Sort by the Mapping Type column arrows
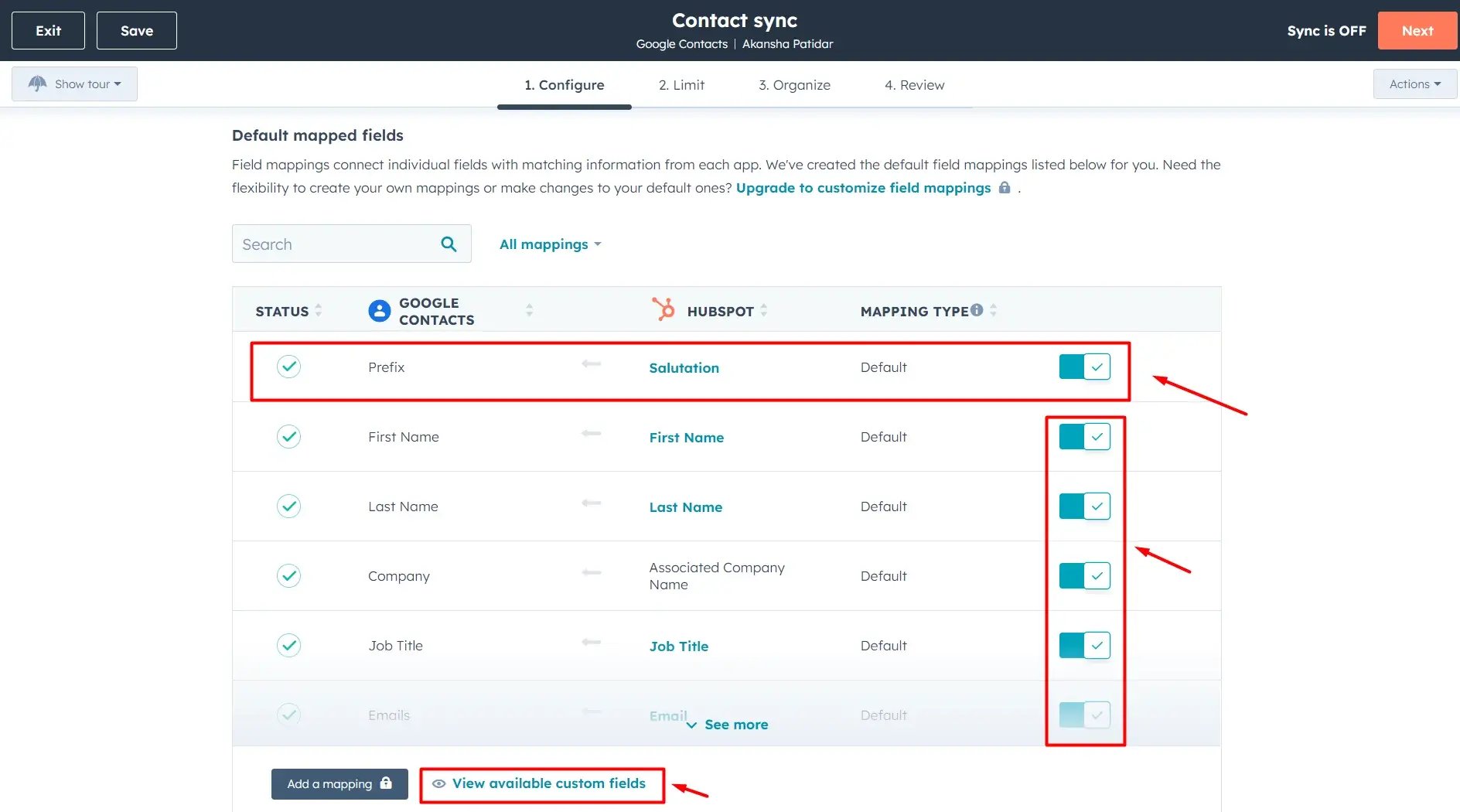 pos(993,310)
